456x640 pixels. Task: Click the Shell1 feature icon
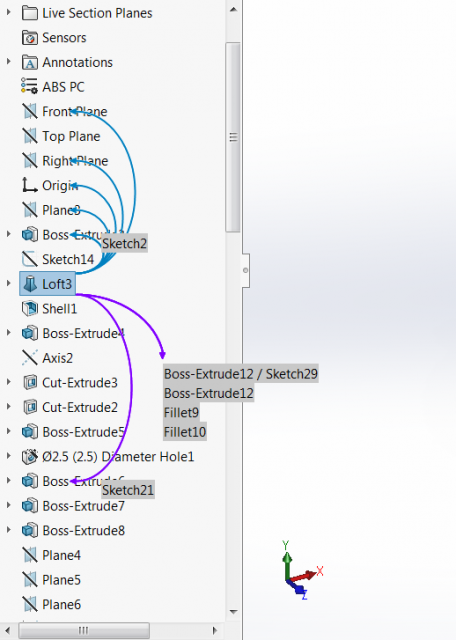tap(30, 309)
